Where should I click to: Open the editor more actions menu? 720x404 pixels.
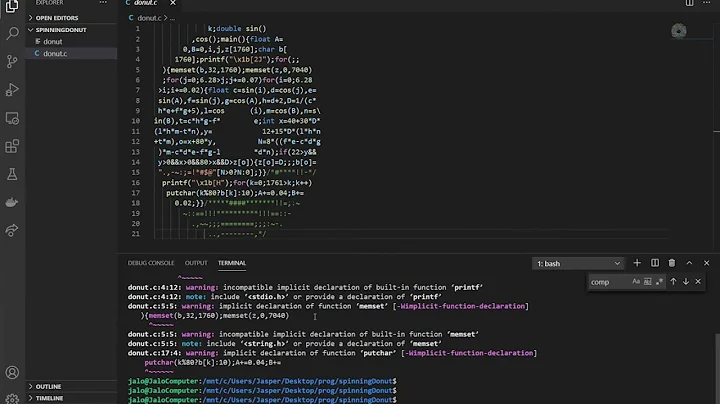[x=707, y=3]
